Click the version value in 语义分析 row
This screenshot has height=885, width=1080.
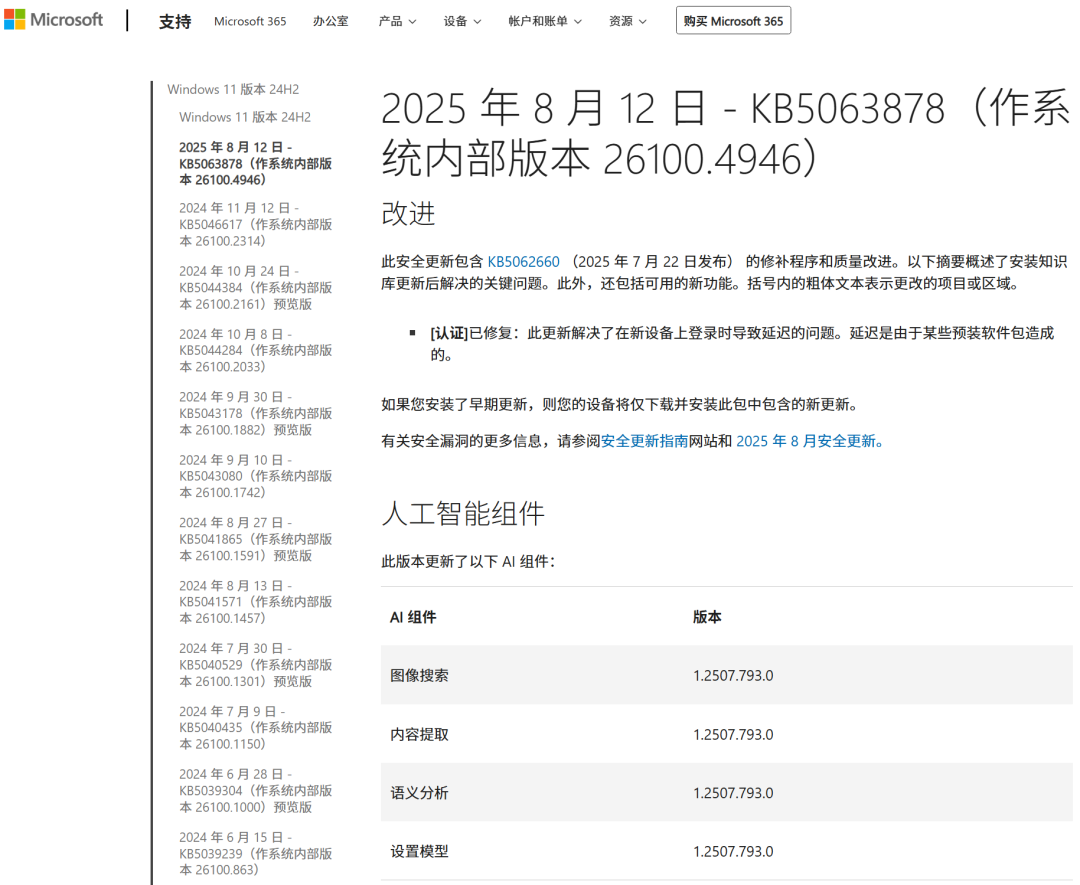point(733,793)
